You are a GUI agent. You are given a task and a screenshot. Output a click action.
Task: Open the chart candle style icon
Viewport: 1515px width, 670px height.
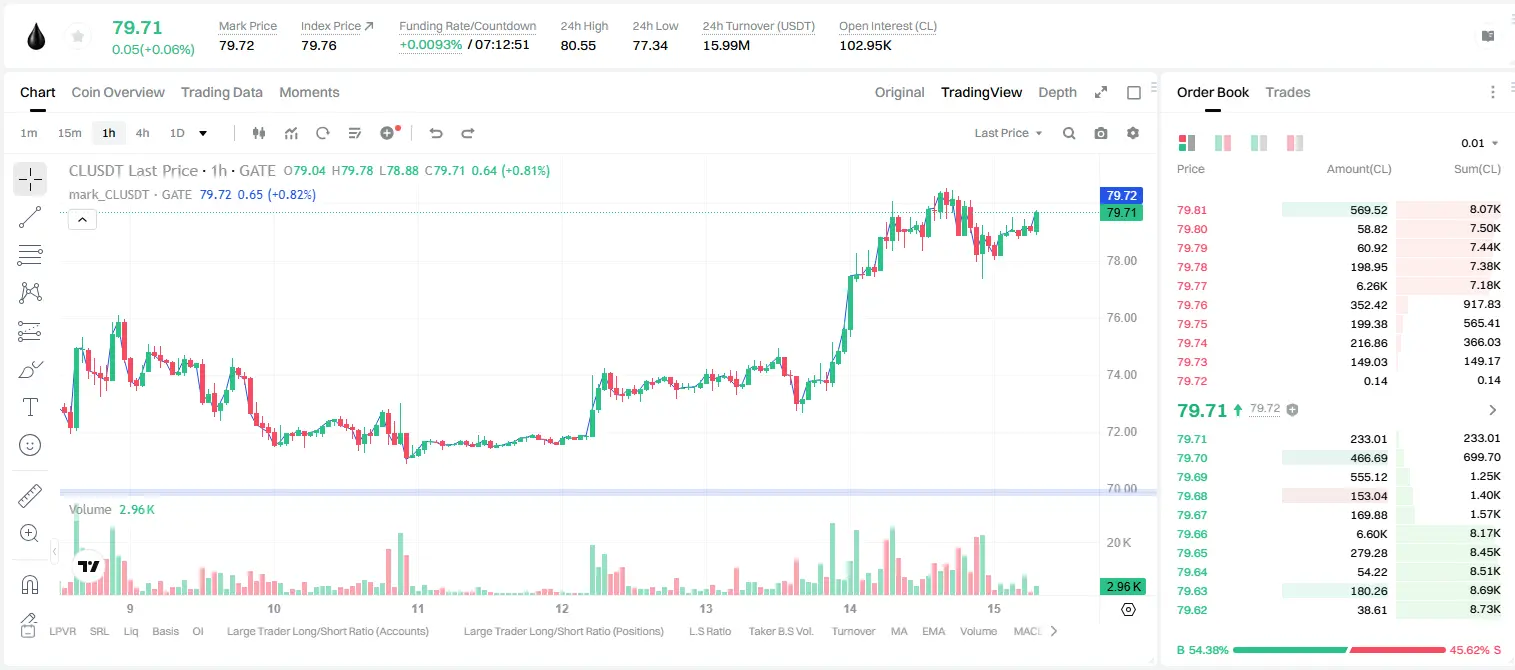[x=259, y=133]
